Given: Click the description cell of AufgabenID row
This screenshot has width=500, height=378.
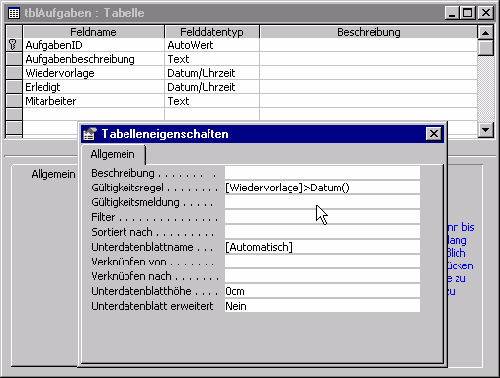Looking at the screenshot, I should (x=368, y=45).
